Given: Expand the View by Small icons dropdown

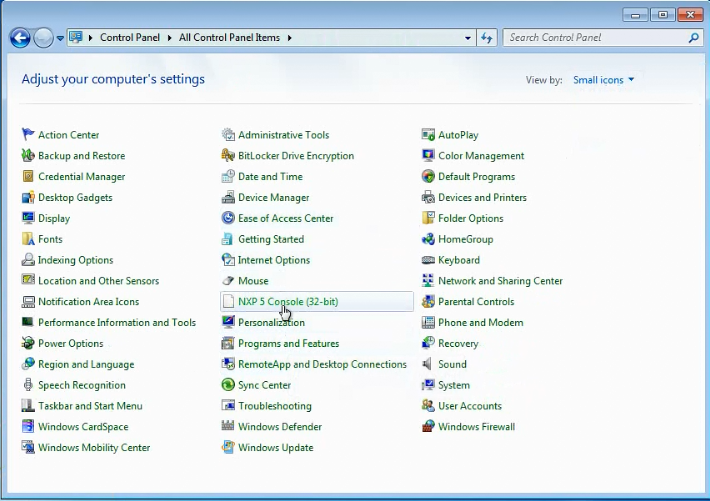Looking at the screenshot, I should coord(604,80).
